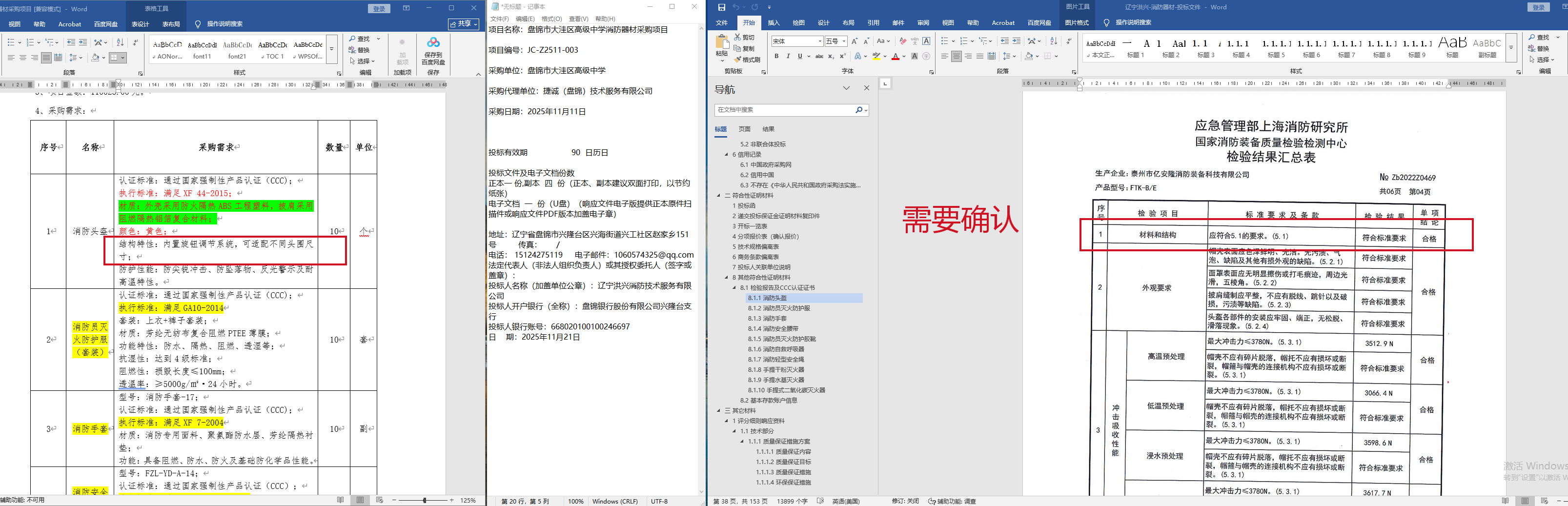The width and height of the screenshot is (1568, 506).
Task: Activate the Format Painter (格式刷) brush
Action: point(738,59)
